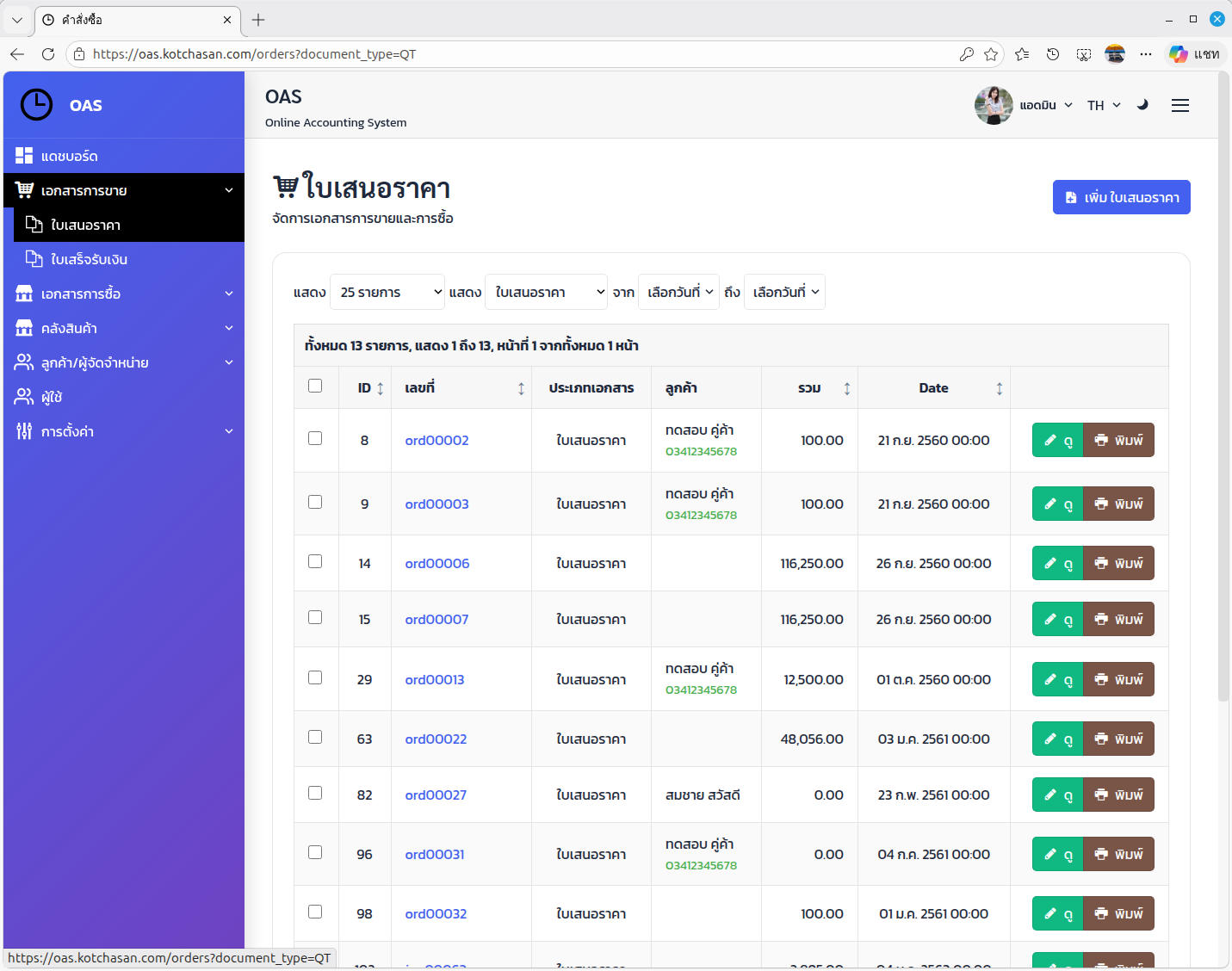Click phone number link in ord00013 row

tap(701, 690)
